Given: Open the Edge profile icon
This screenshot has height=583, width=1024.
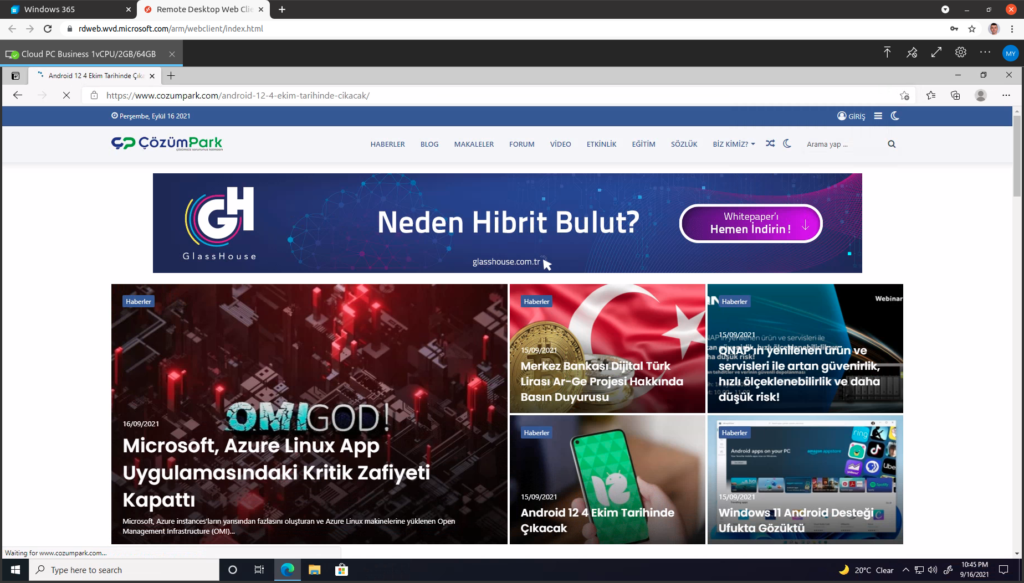Looking at the screenshot, I should [x=980, y=95].
